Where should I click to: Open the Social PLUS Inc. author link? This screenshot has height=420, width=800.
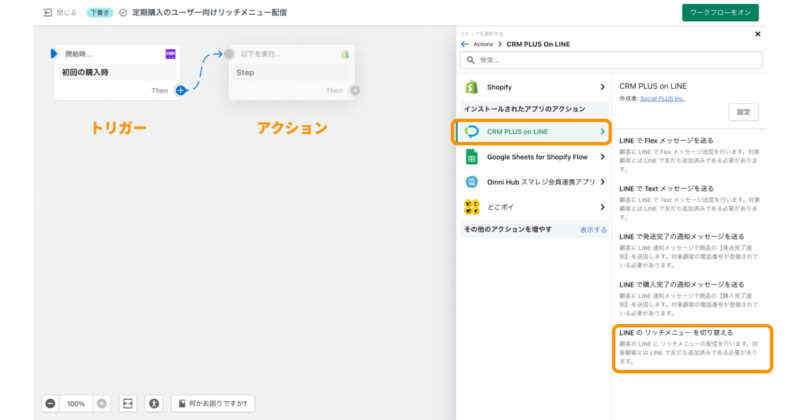click(662, 98)
